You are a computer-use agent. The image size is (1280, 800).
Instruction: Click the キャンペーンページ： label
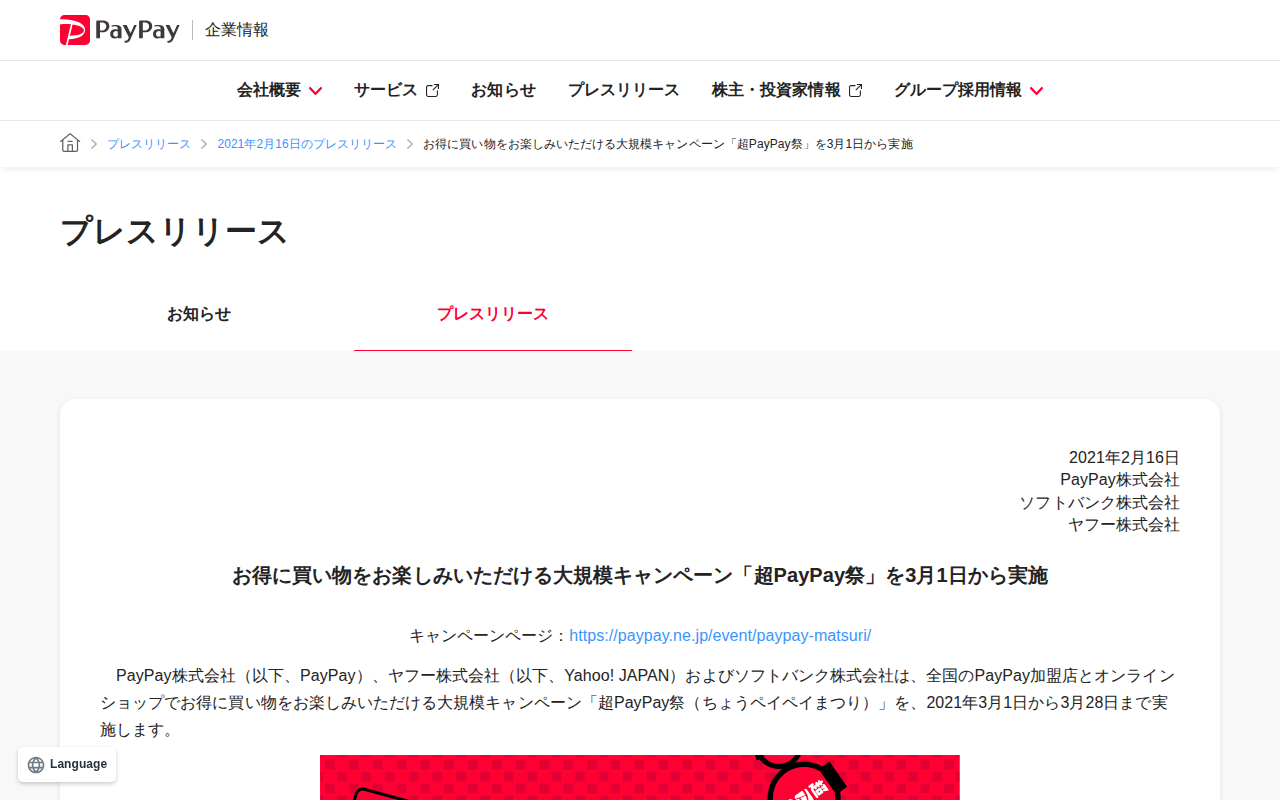point(489,636)
